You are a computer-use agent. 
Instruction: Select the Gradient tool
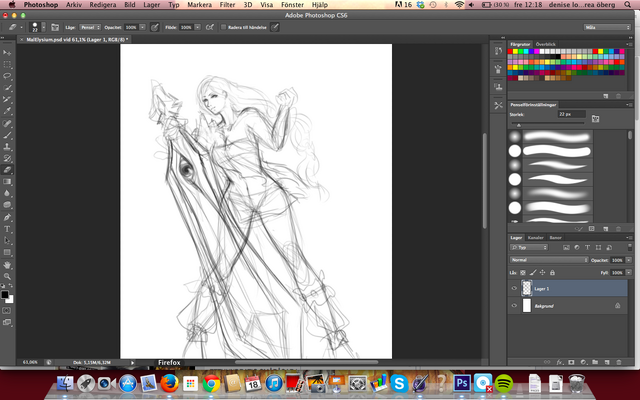[x=7, y=182]
